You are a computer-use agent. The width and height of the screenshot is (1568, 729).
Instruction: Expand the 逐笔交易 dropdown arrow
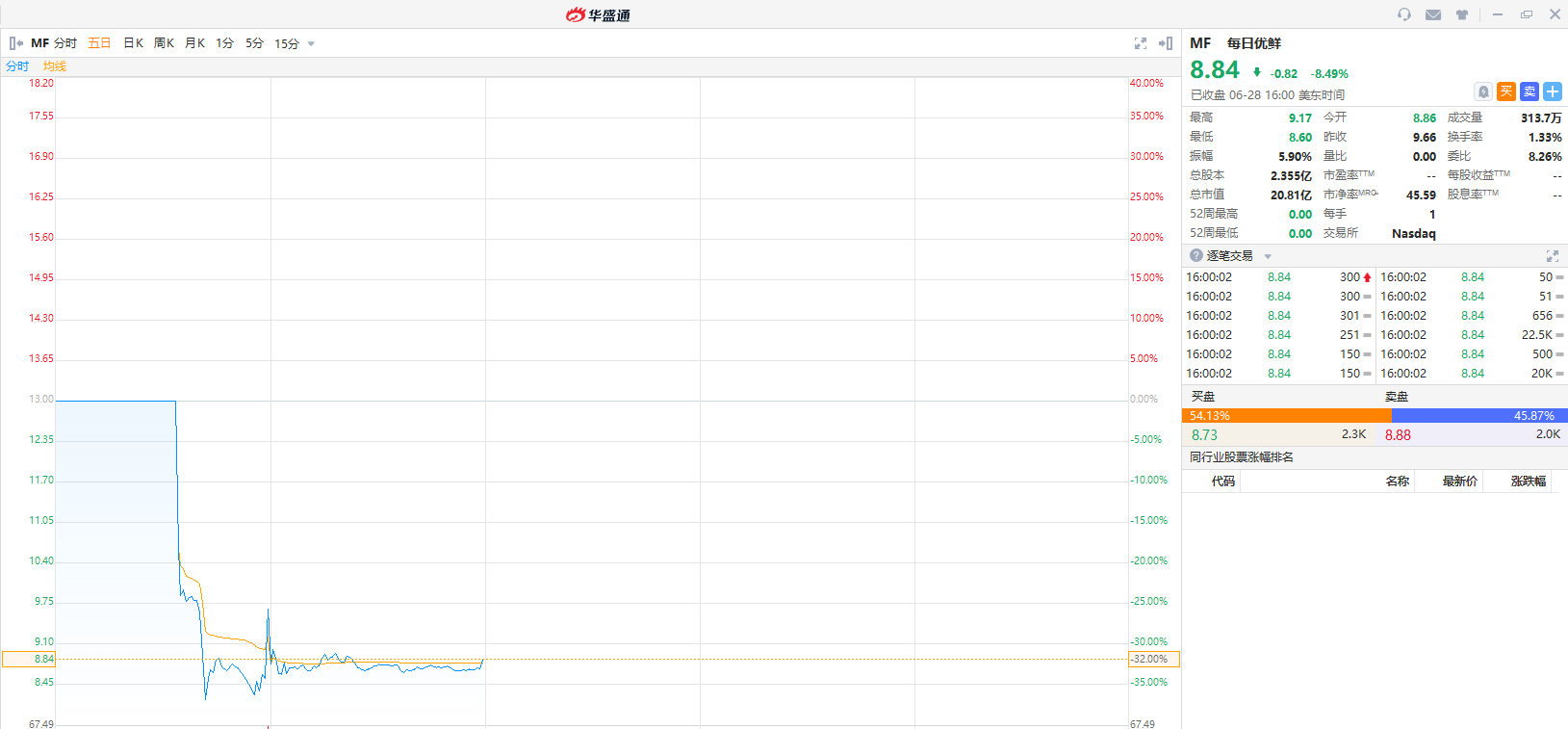(1268, 256)
